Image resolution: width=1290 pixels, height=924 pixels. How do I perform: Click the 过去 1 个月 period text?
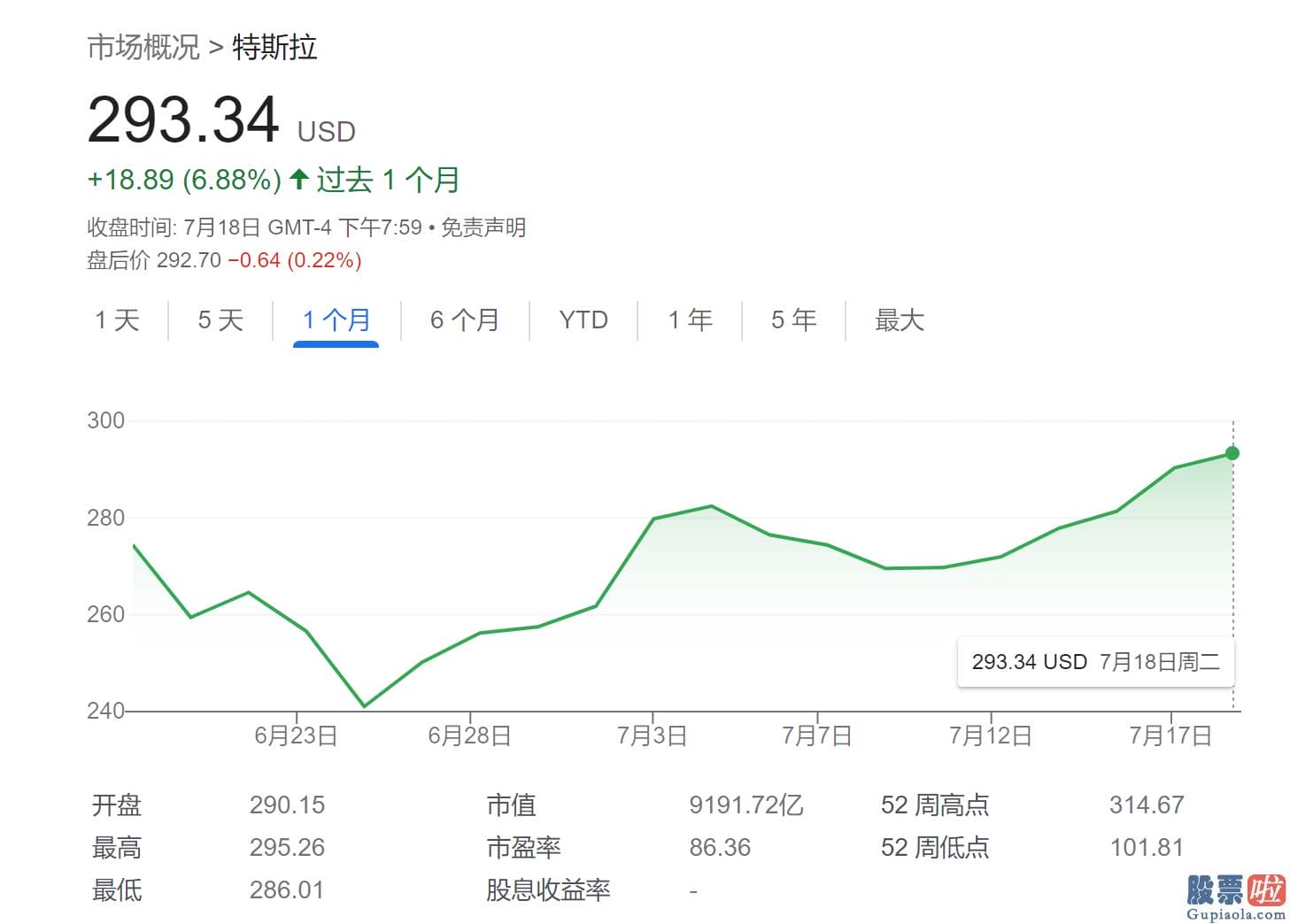389,180
